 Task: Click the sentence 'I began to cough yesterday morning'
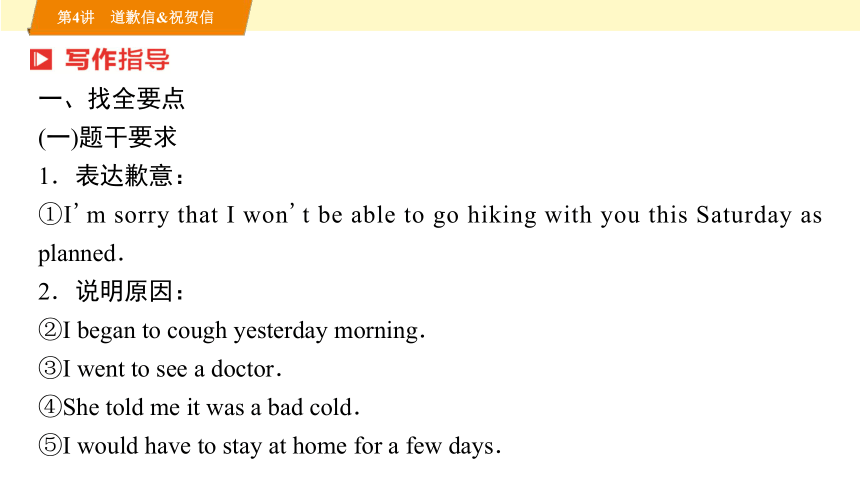click(244, 331)
